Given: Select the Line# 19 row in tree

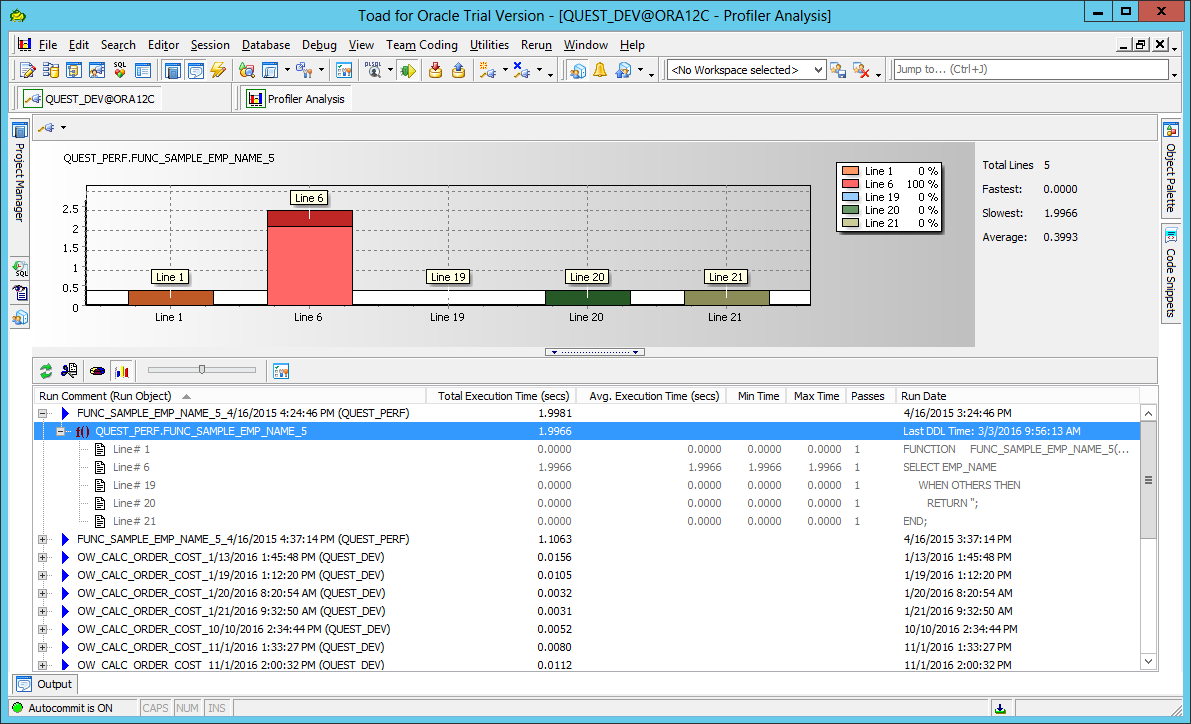Looking at the screenshot, I should coord(586,485).
